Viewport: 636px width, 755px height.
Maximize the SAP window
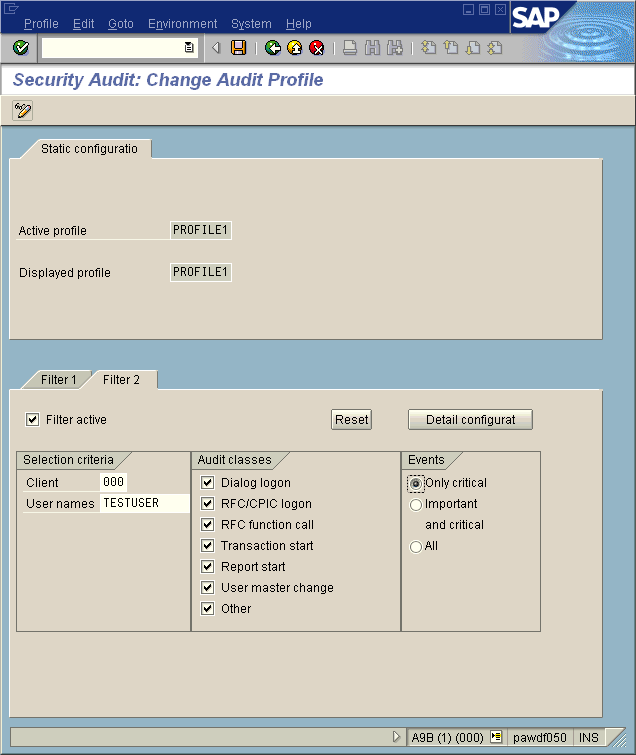pyautogui.click(x=484, y=10)
